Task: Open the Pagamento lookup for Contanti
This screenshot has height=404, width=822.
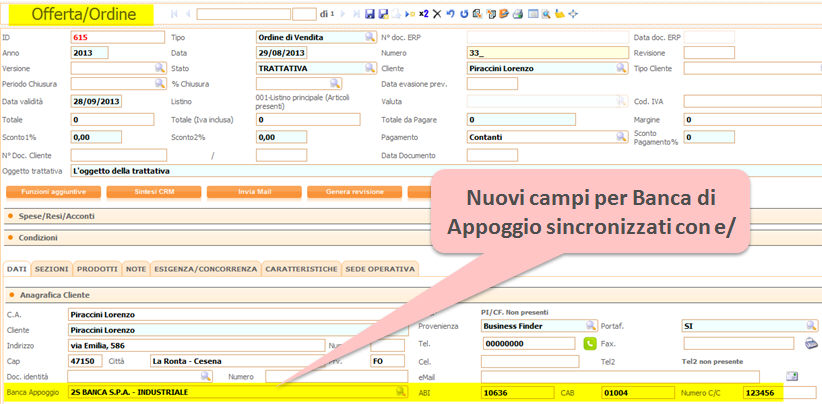Action: pos(621,137)
